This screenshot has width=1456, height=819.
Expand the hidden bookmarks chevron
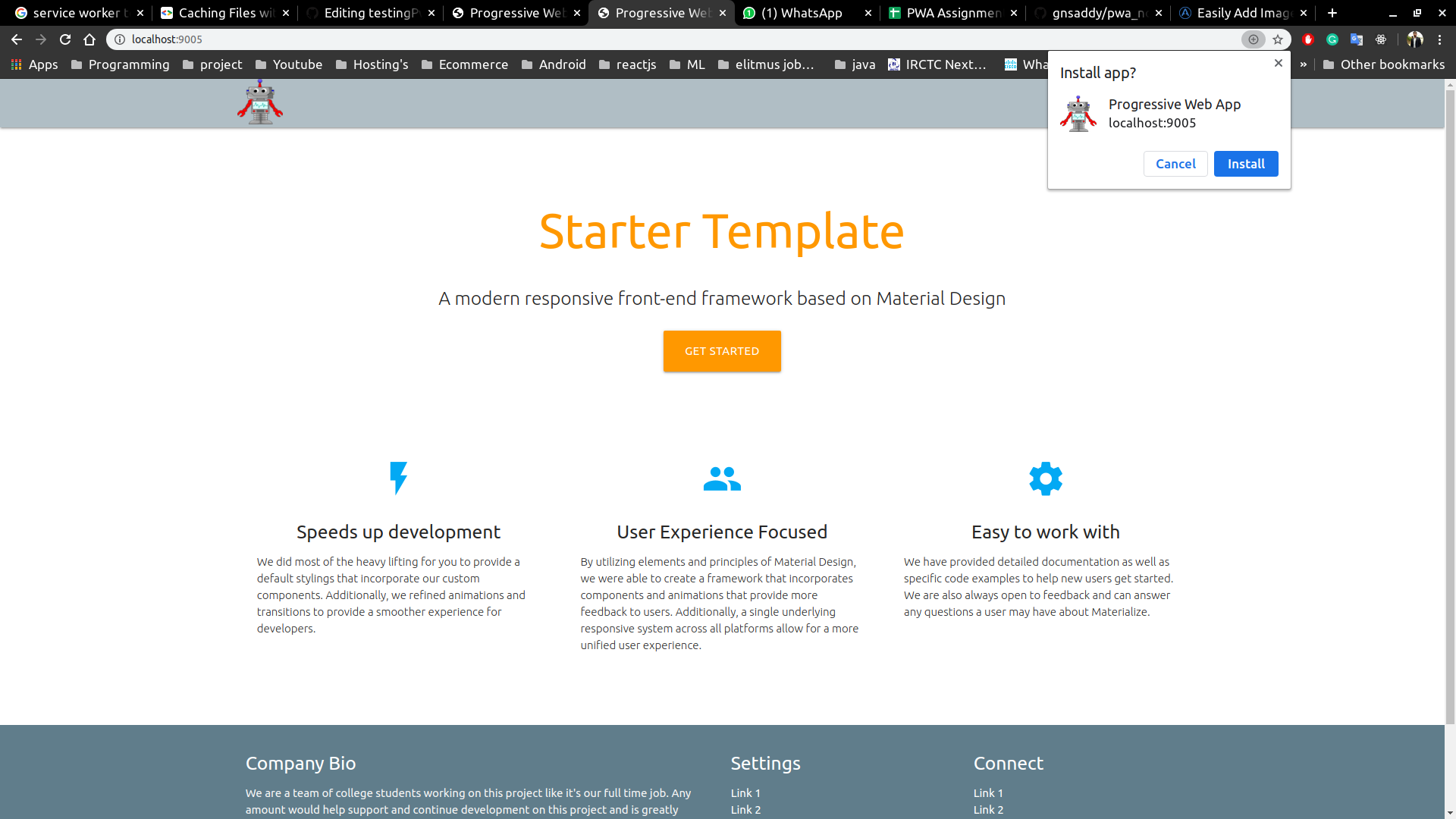pos(1303,64)
